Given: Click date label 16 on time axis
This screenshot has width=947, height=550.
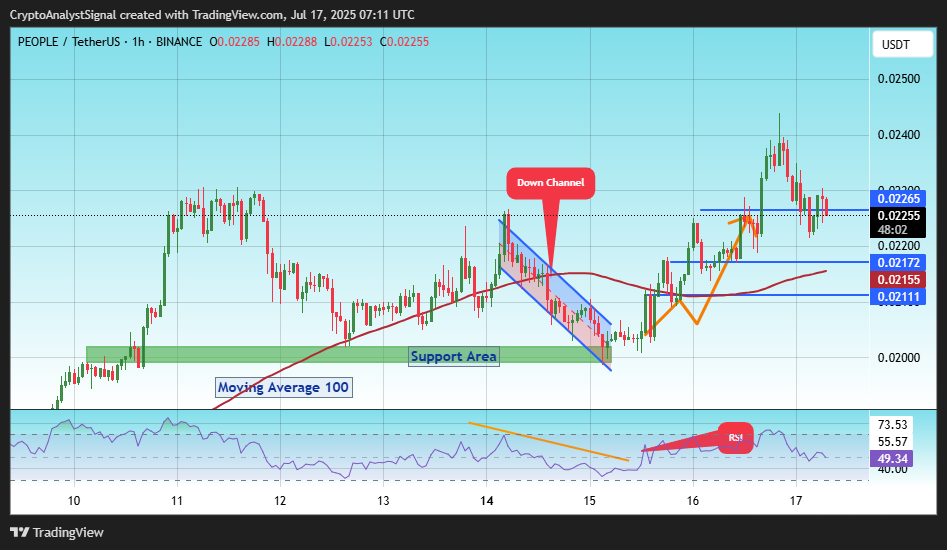Looking at the screenshot, I should 693,500.
